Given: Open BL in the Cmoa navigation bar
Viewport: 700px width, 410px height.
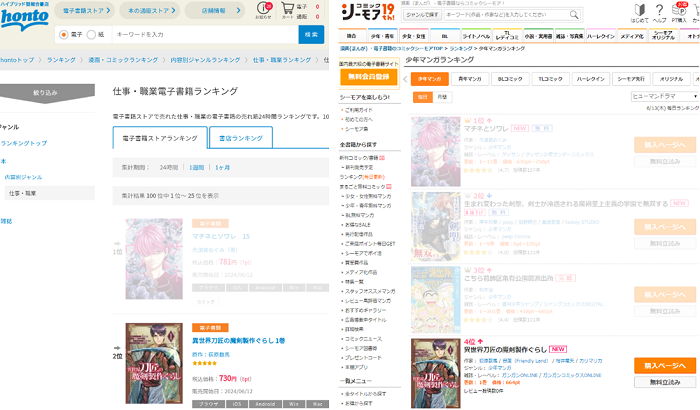Looking at the screenshot, I should pyautogui.click(x=445, y=36).
